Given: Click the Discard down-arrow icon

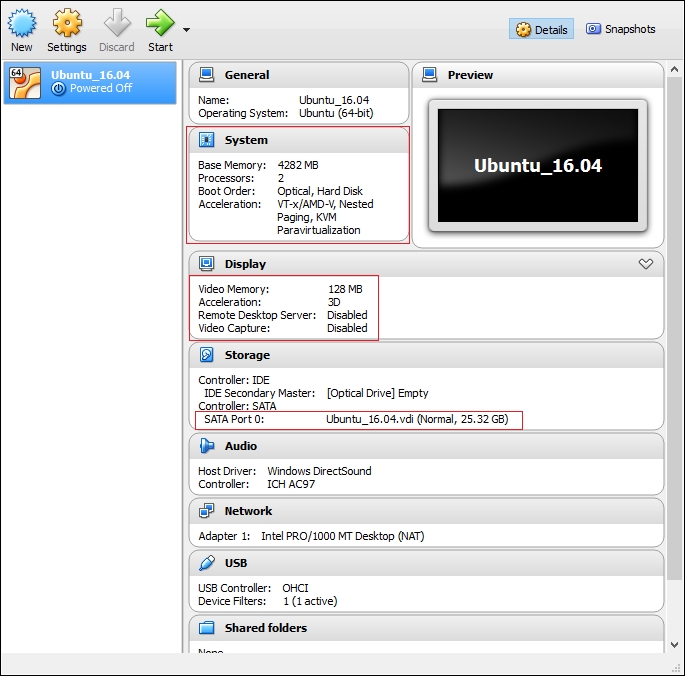Looking at the screenshot, I should [117, 23].
